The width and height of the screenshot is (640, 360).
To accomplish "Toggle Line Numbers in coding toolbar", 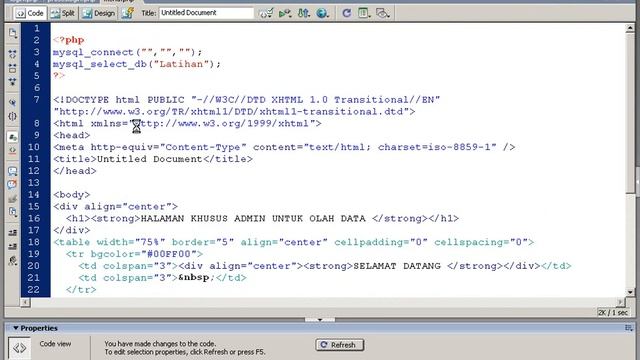I will [x=13, y=137].
